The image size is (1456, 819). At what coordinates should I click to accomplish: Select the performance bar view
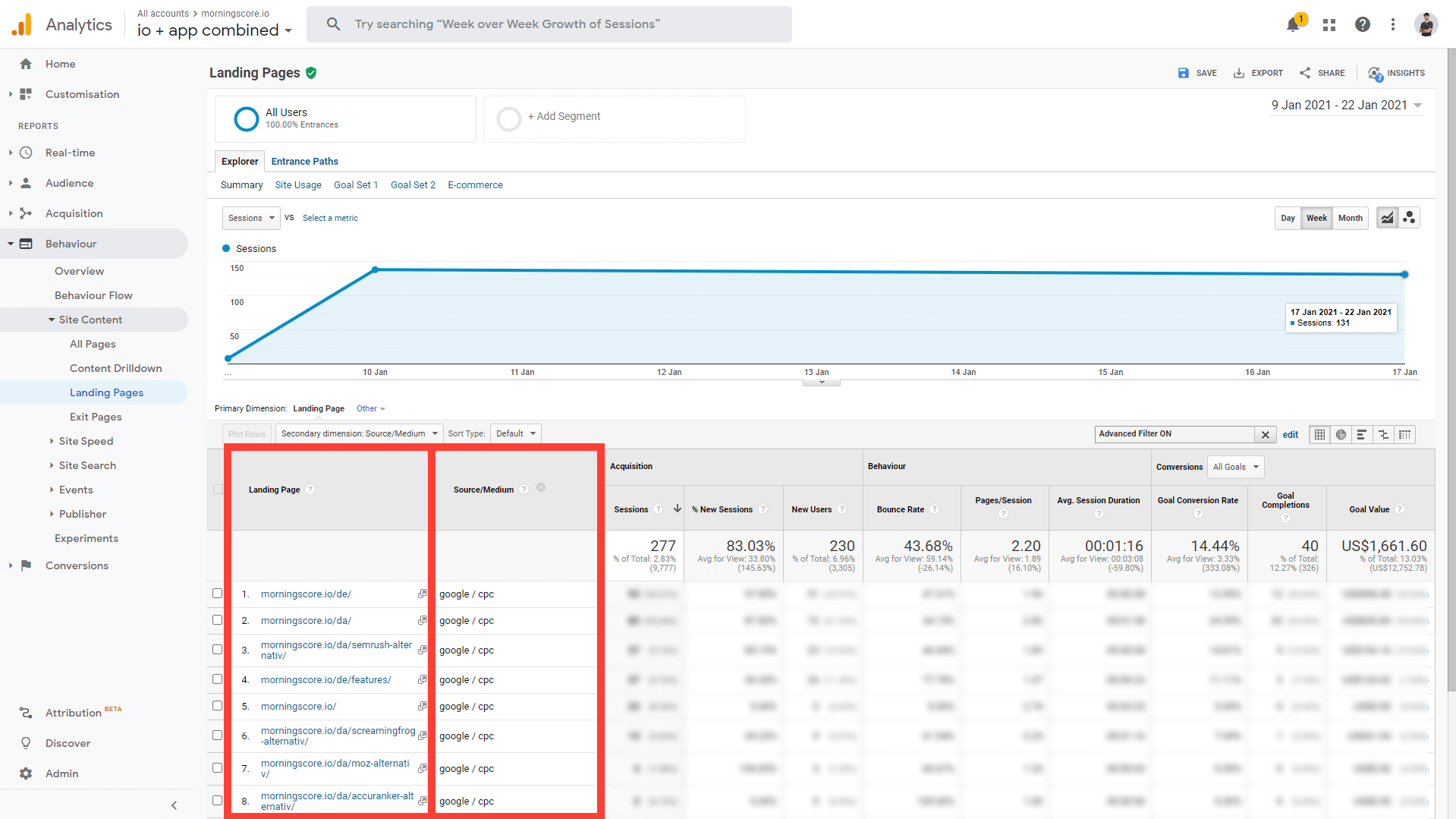(1362, 434)
